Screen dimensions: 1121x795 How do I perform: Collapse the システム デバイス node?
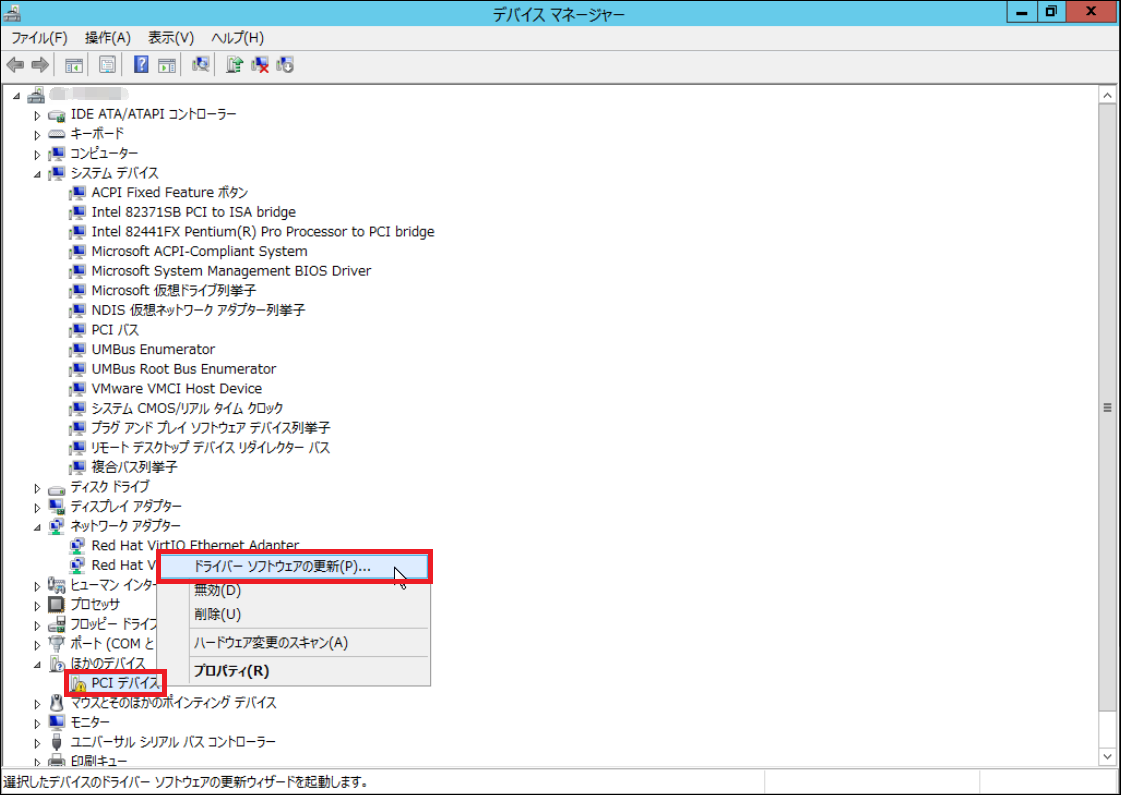37,174
